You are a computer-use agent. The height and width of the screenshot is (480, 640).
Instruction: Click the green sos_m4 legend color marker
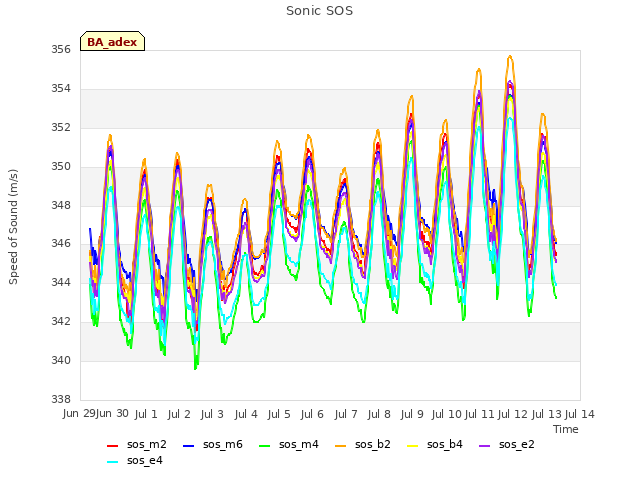tap(264, 446)
